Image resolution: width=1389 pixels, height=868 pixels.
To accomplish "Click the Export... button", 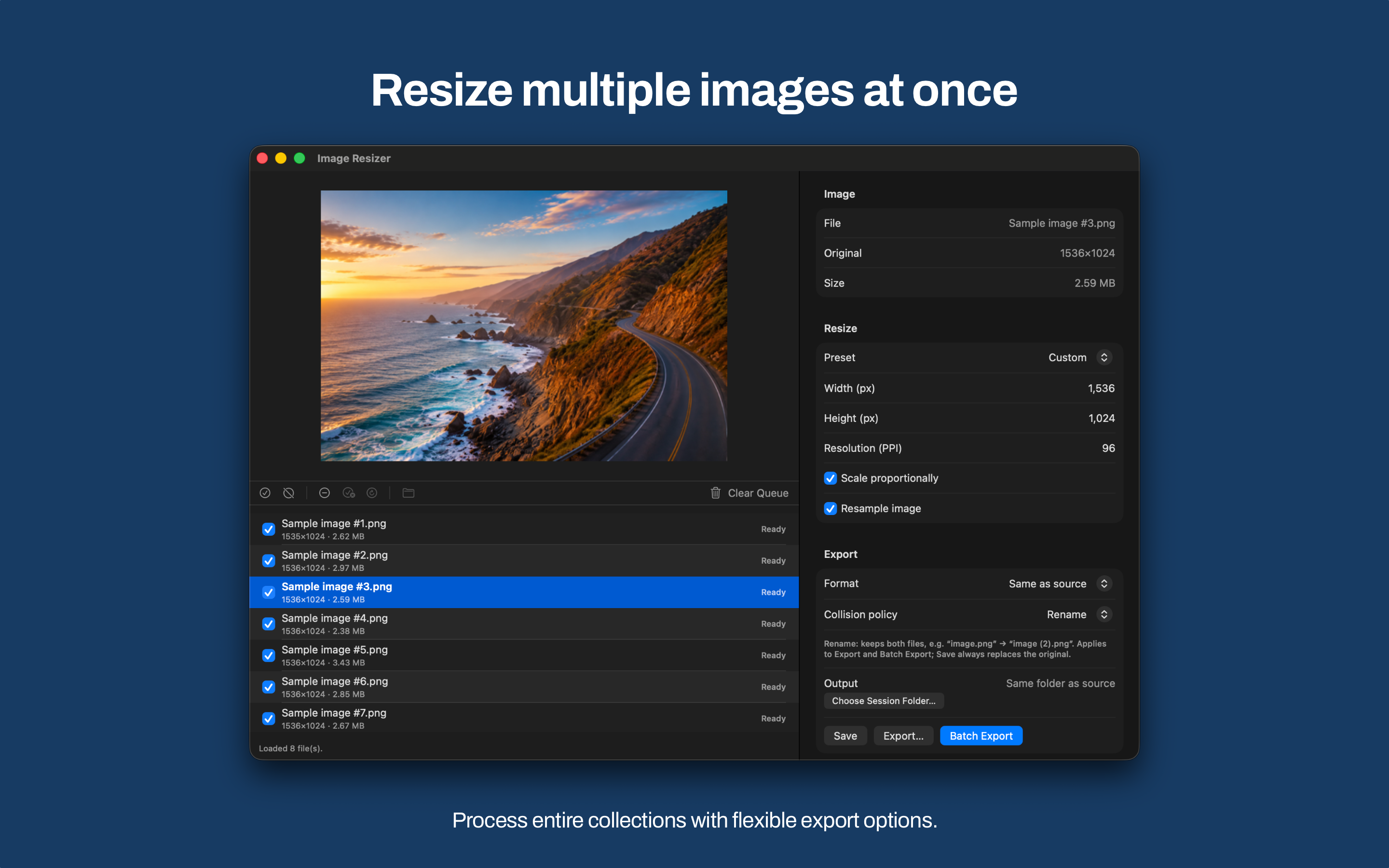I will click(903, 736).
